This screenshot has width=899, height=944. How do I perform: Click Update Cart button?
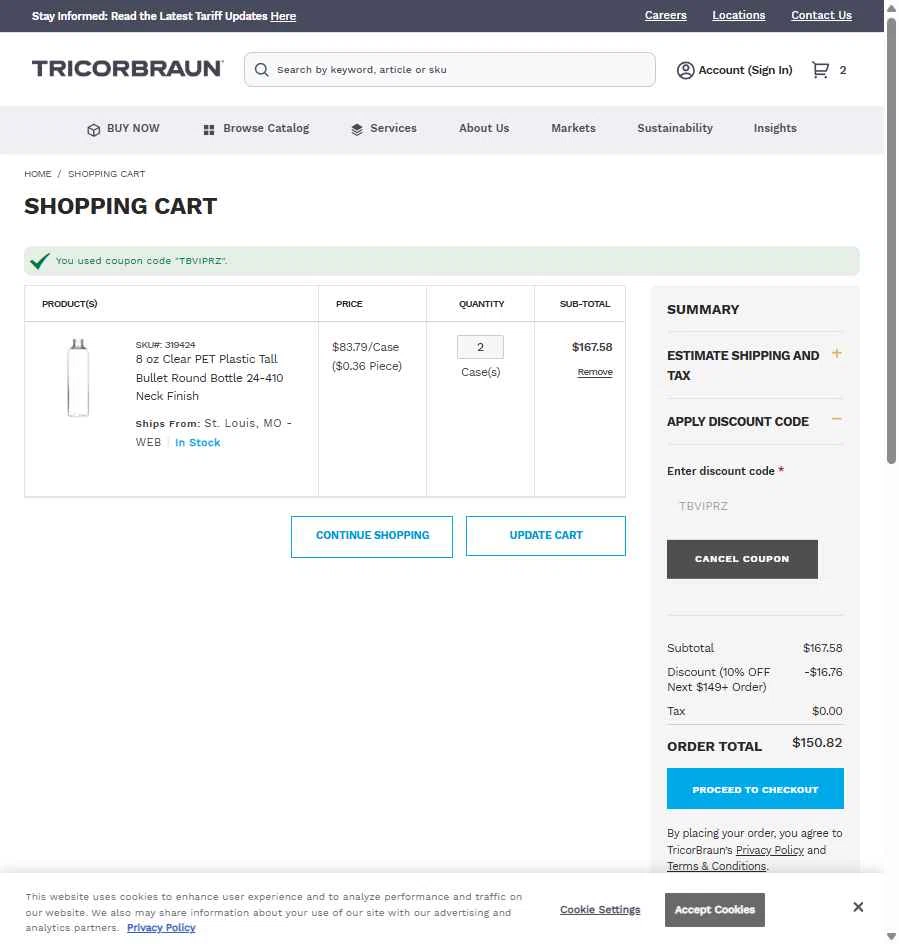[546, 536]
